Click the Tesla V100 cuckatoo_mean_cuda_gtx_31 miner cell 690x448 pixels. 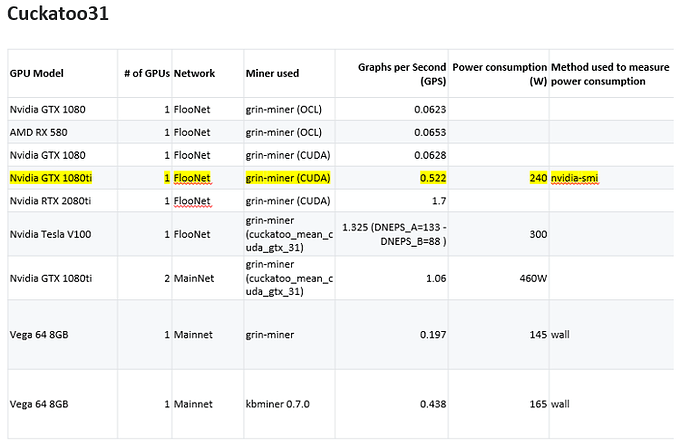click(x=289, y=234)
